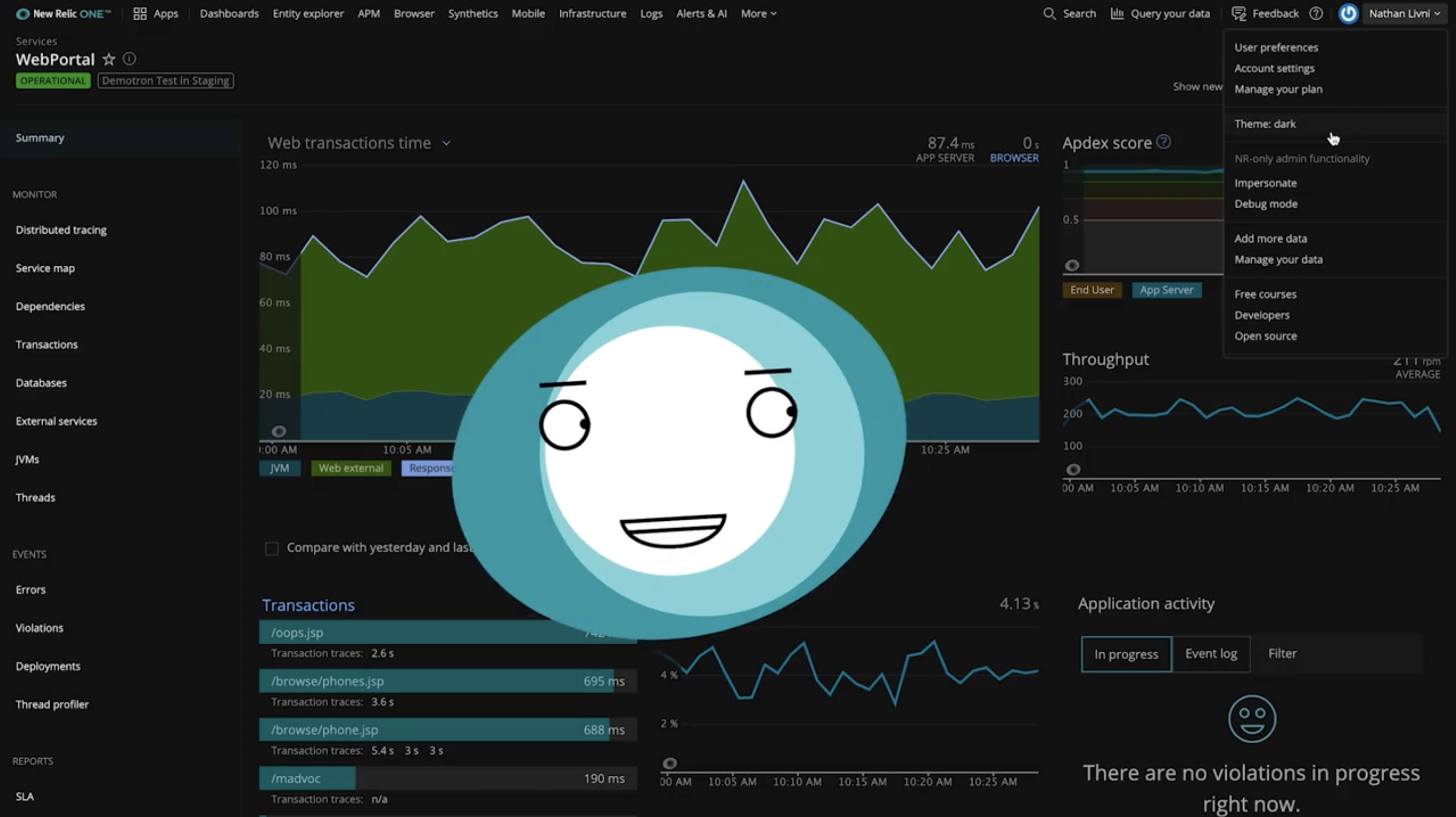Viewport: 1456px width, 817px height.
Task: Toggle the Web external legend series
Action: (351, 468)
